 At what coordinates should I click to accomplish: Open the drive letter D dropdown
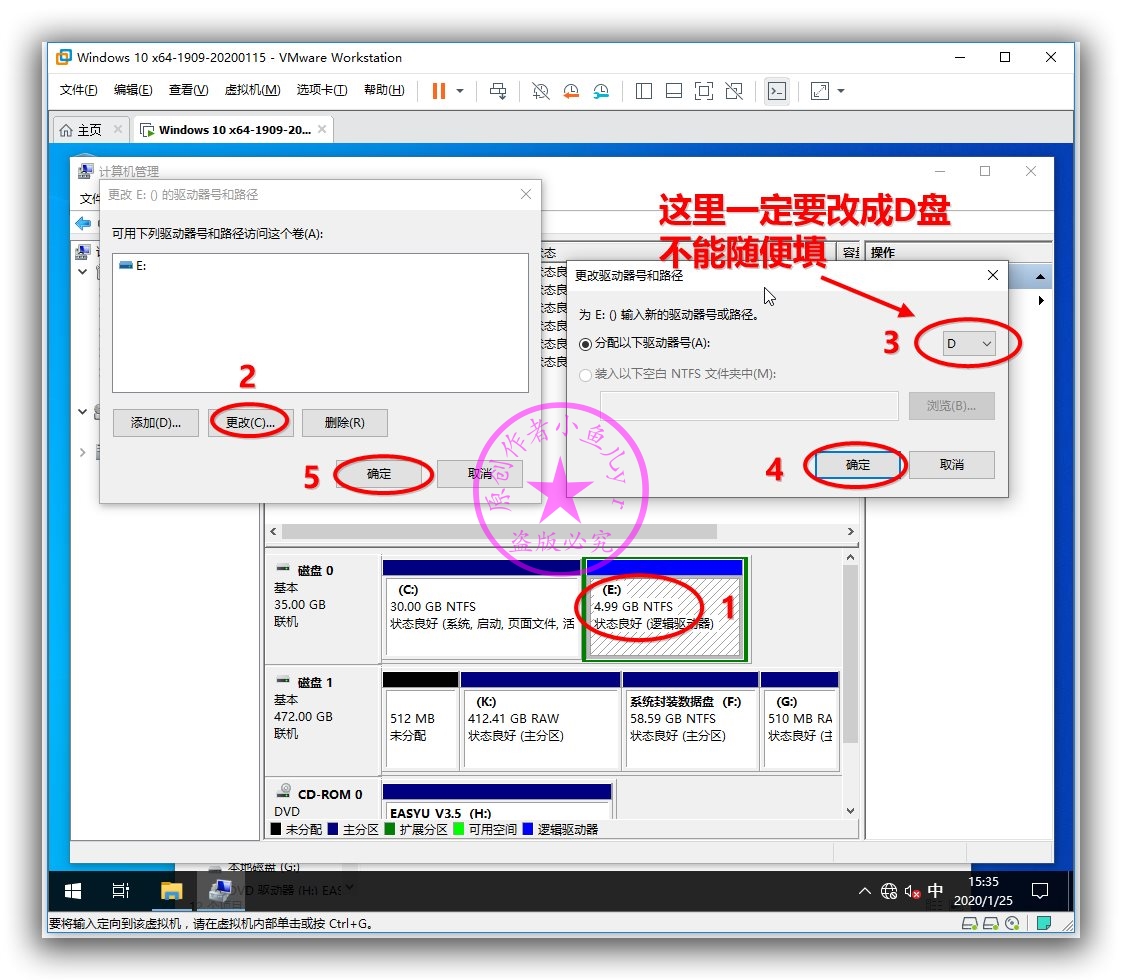(968, 344)
